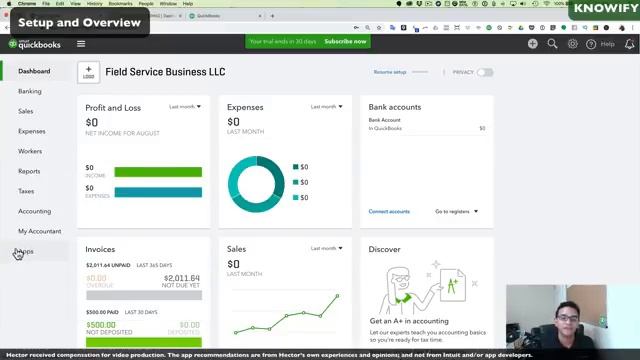Open the Create plus icon
This screenshot has height=360, width=640.
click(532, 44)
